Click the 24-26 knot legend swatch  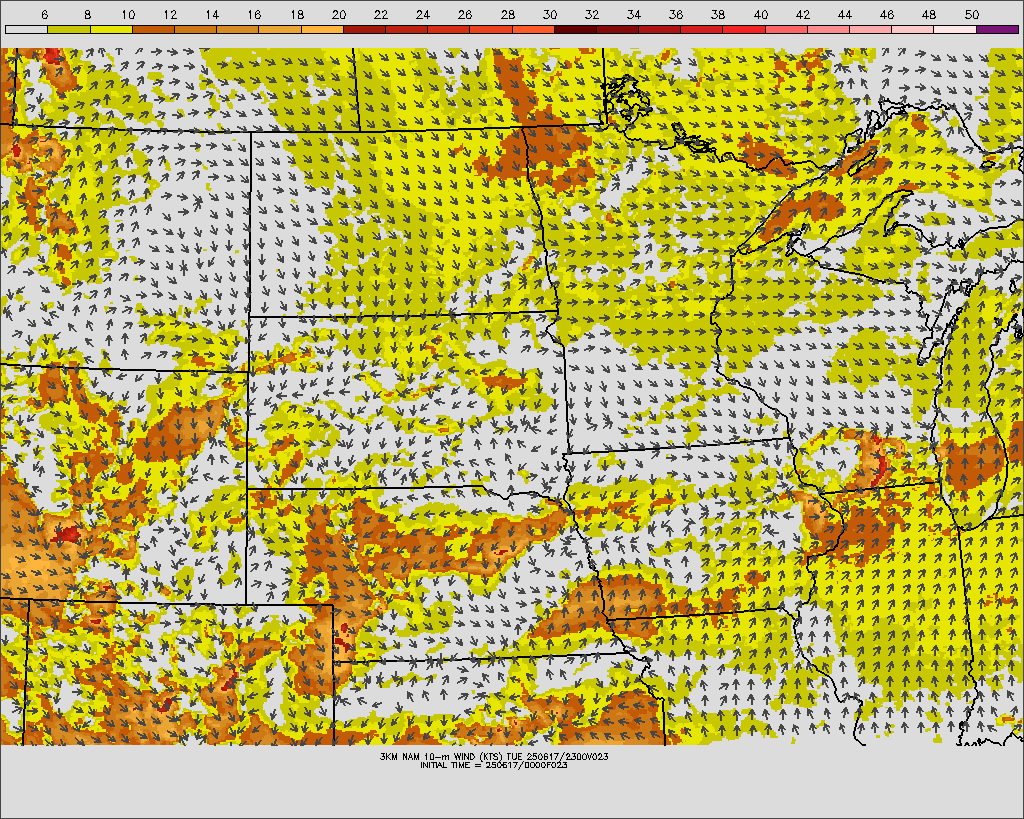tap(449, 29)
